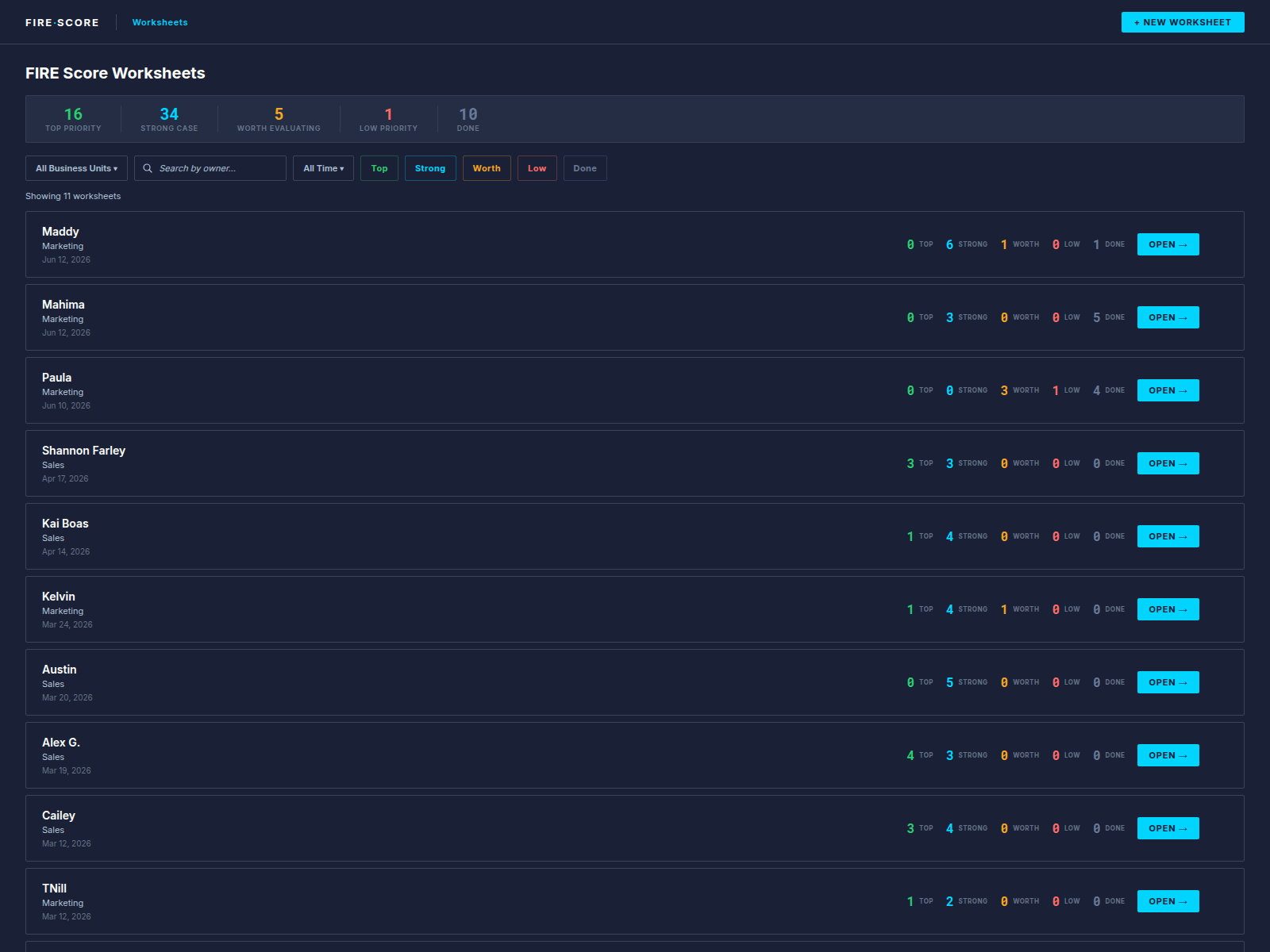This screenshot has width=1270, height=952.
Task: Click Kelvin's 1 Worth count
Action: coord(1019,609)
